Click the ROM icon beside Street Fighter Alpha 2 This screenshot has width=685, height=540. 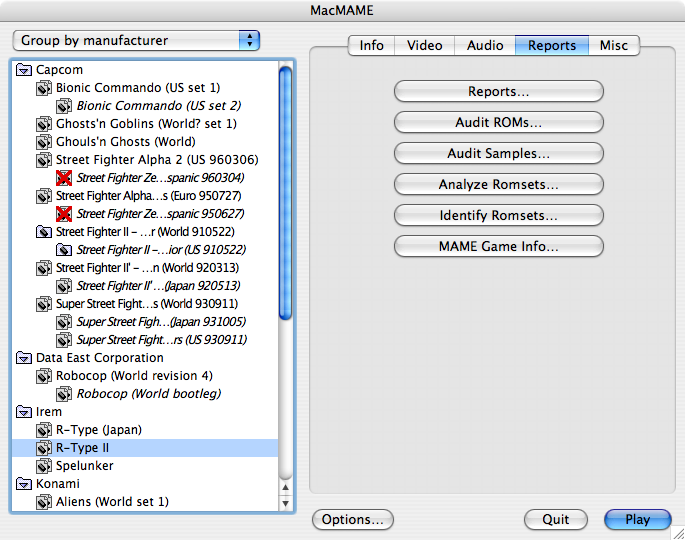44,160
